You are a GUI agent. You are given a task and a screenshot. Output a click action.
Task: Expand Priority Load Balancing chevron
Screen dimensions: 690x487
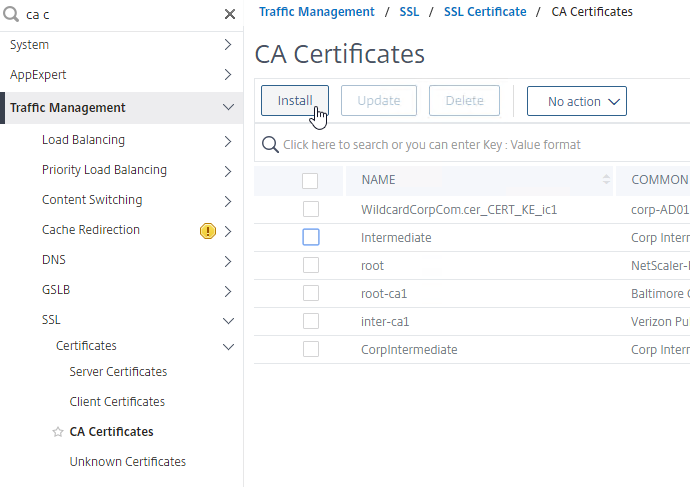[x=228, y=171]
